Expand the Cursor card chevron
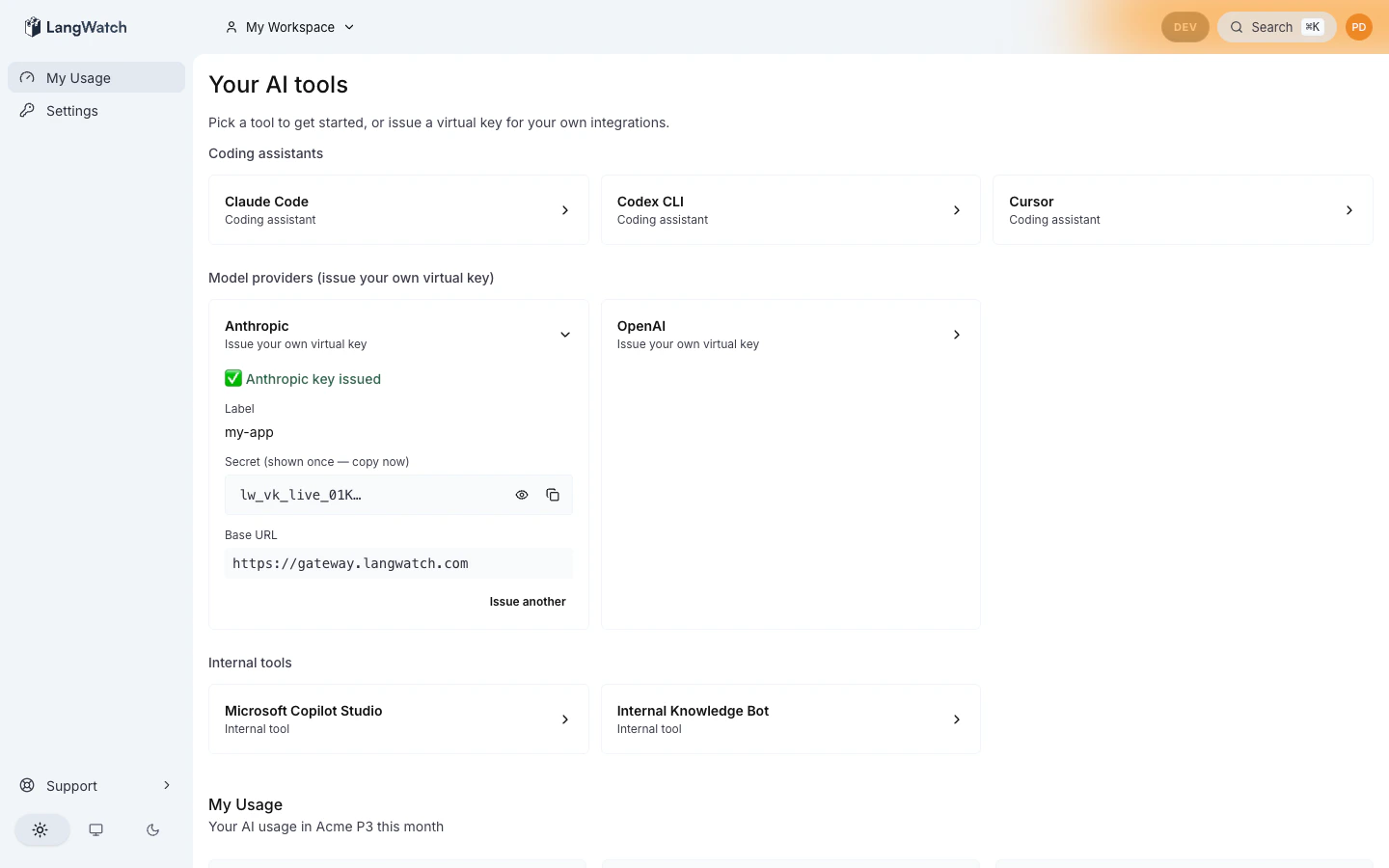The width and height of the screenshot is (1389, 868). 1349,210
